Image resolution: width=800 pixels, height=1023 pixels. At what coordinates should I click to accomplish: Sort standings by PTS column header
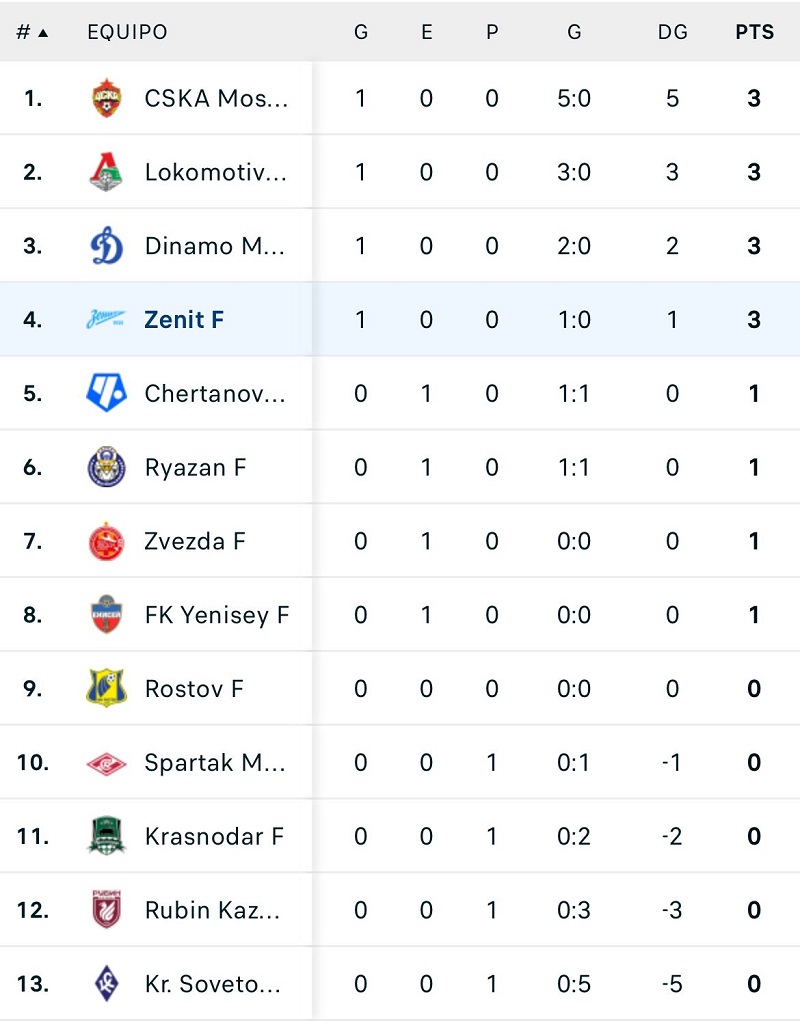[754, 32]
